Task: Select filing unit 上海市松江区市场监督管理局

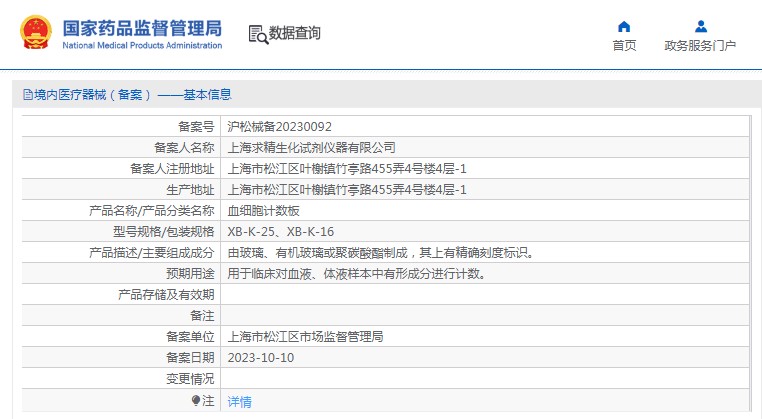Action: click(305, 336)
